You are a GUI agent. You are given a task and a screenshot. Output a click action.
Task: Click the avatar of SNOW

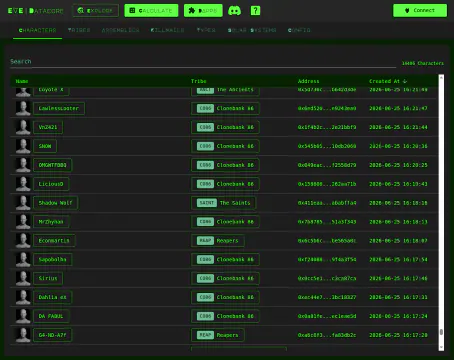tap(23, 146)
